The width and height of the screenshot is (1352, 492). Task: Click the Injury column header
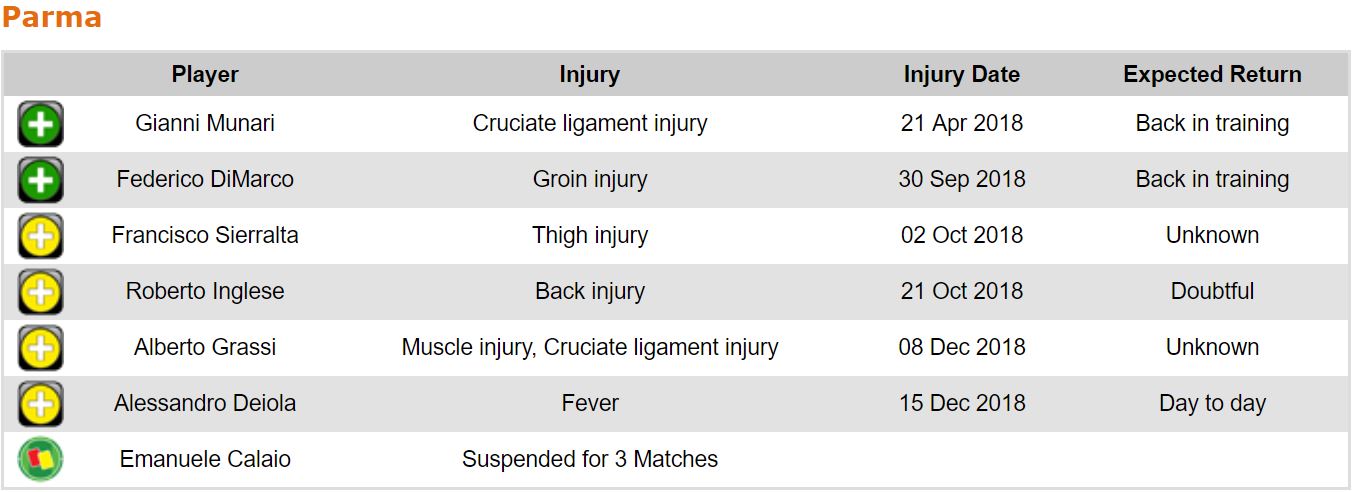tap(589, 75)
